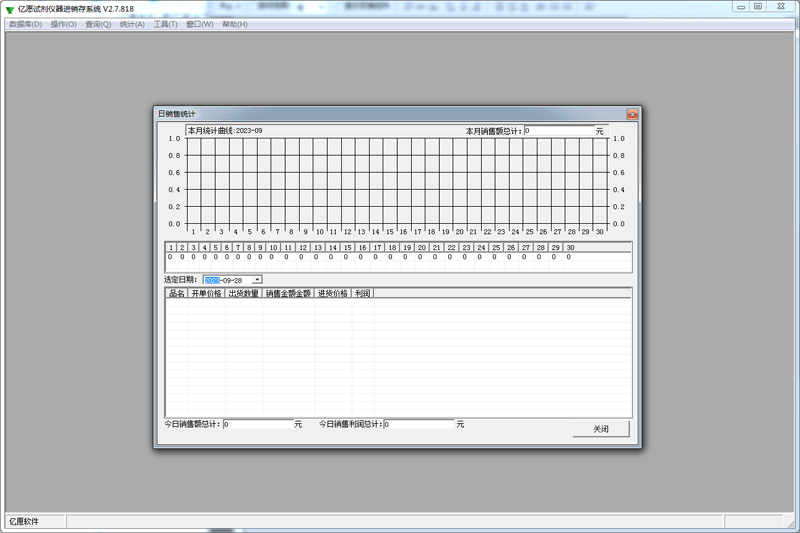The width and height of the screenshot is (800, 533).
Task: Click the 出货数量 column header
Action: point(244,293)
